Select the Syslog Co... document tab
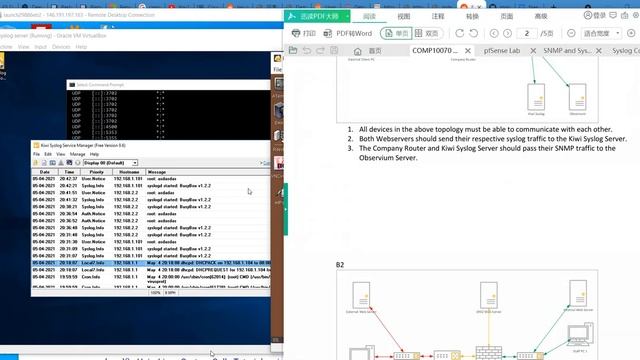The height and width of the screenshot is (360, 640). tap(625, 51)
